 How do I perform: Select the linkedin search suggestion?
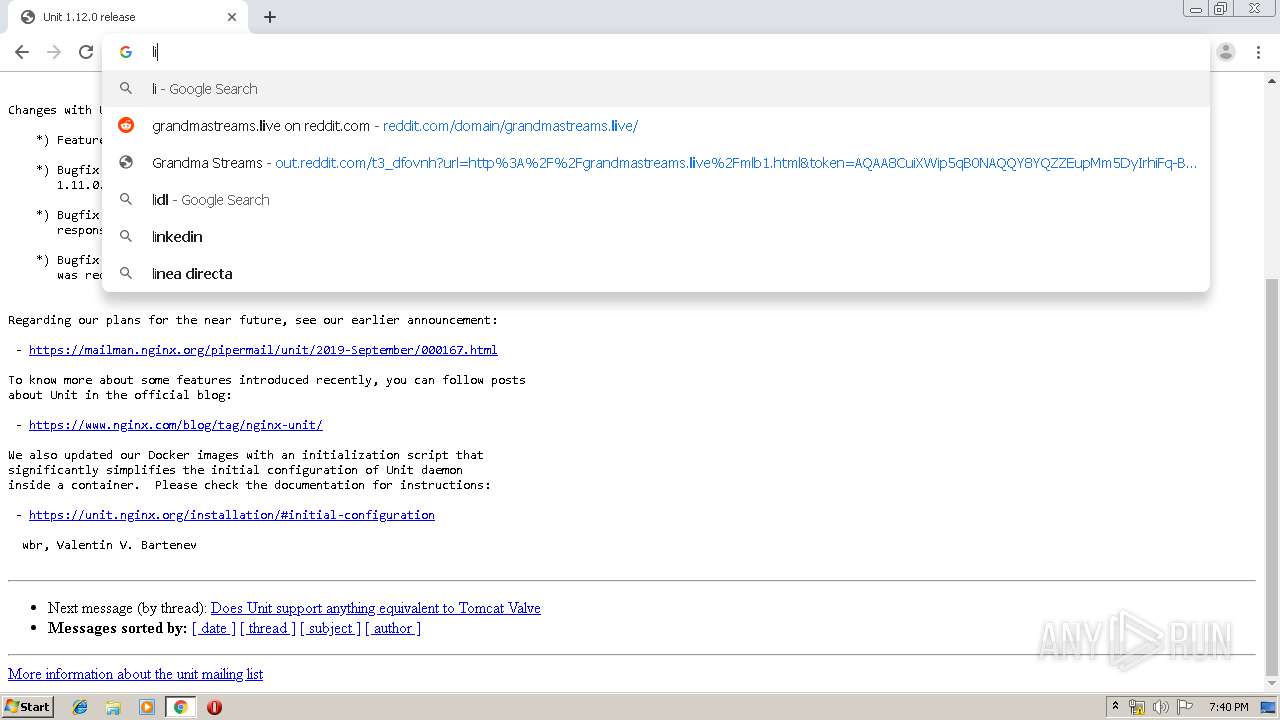tap(656, 237)
